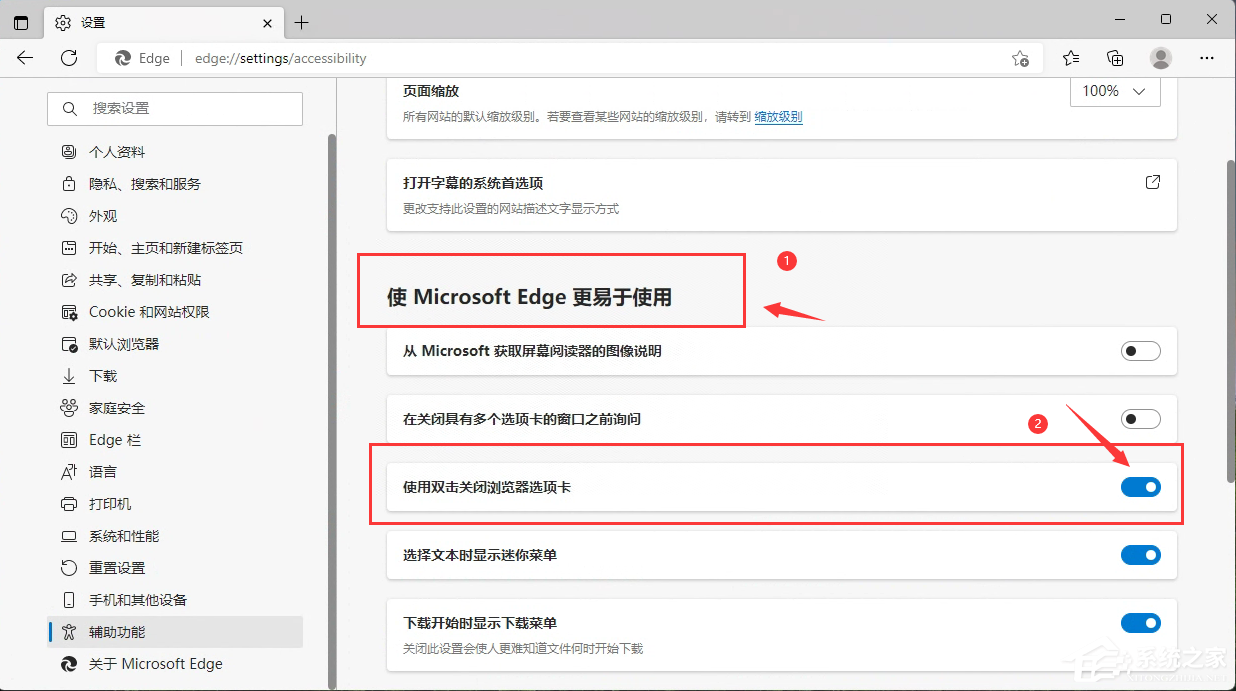Click the lock icon beside 隐私、搜索和服务
This screenshot has width=1236, height=691.
[69, 184]
